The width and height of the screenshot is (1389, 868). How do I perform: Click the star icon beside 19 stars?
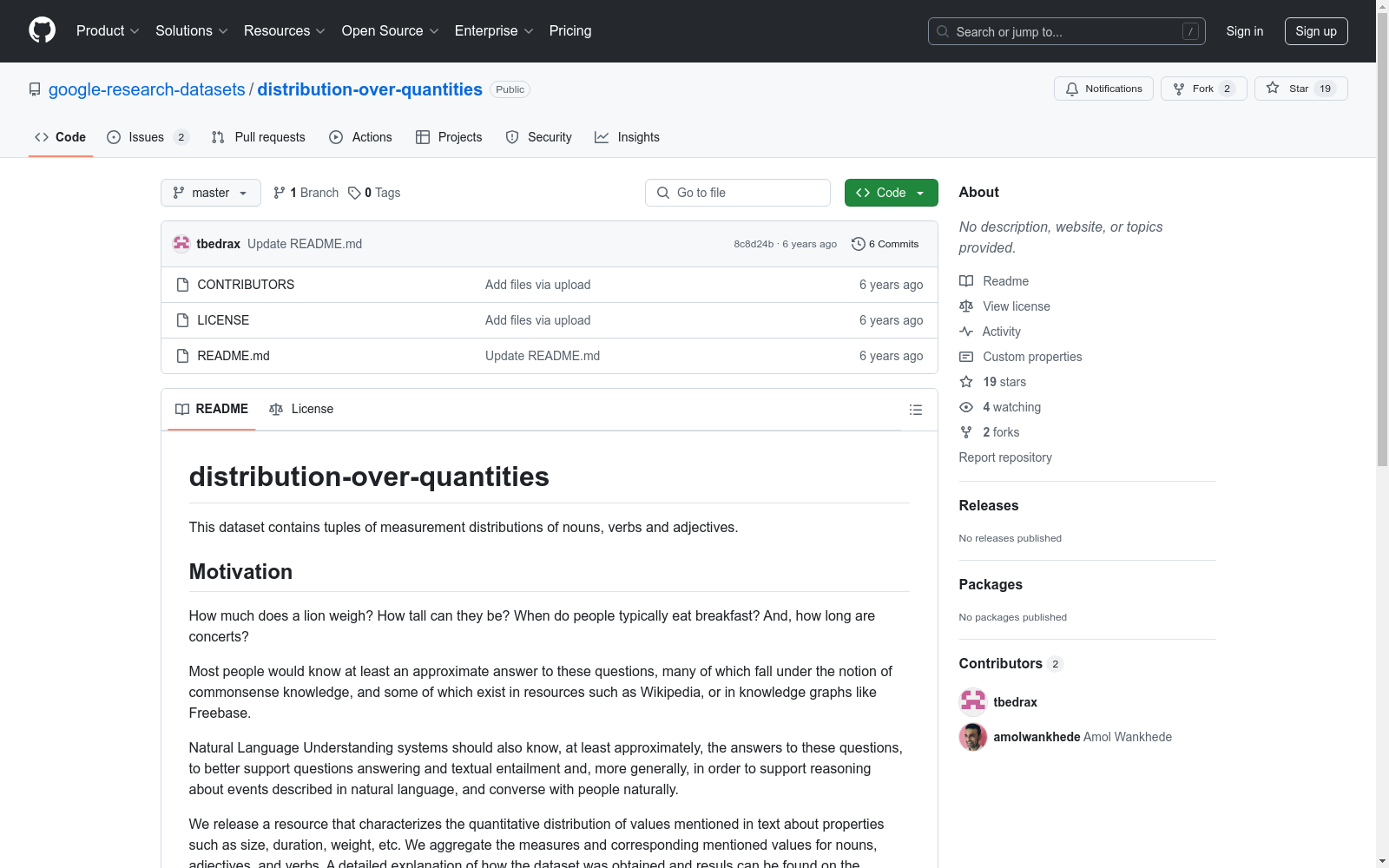pyautogui.click(x=966, y=382)
